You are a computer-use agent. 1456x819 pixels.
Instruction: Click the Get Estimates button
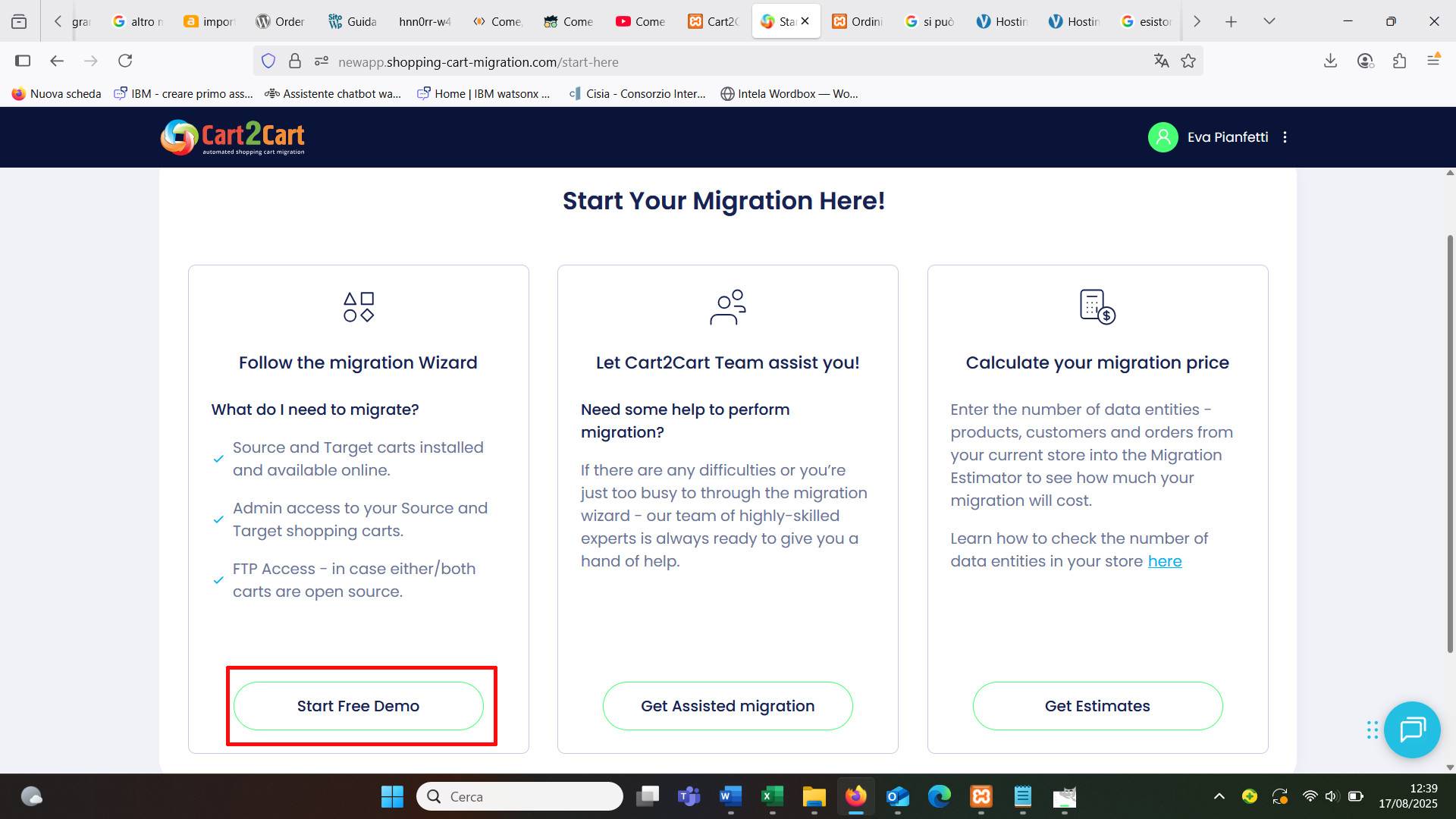[1097, 706]
